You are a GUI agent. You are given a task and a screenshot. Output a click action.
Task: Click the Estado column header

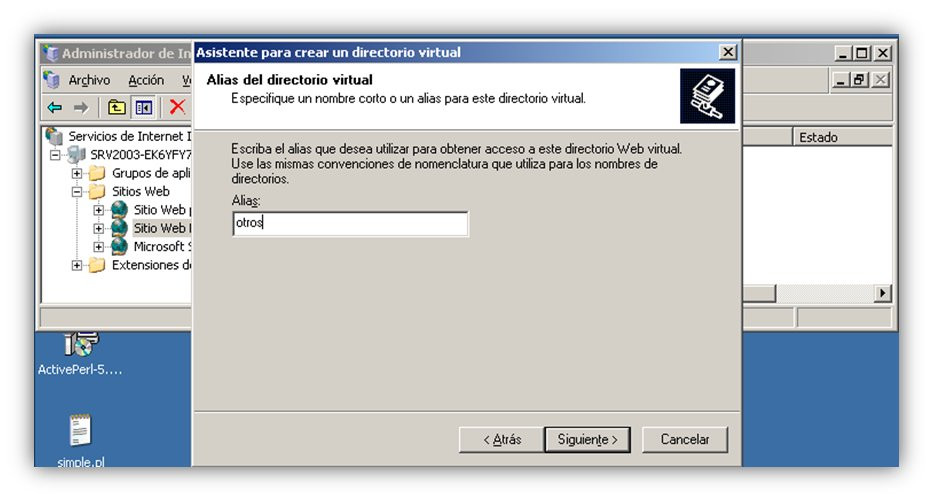tap(841, 137)
